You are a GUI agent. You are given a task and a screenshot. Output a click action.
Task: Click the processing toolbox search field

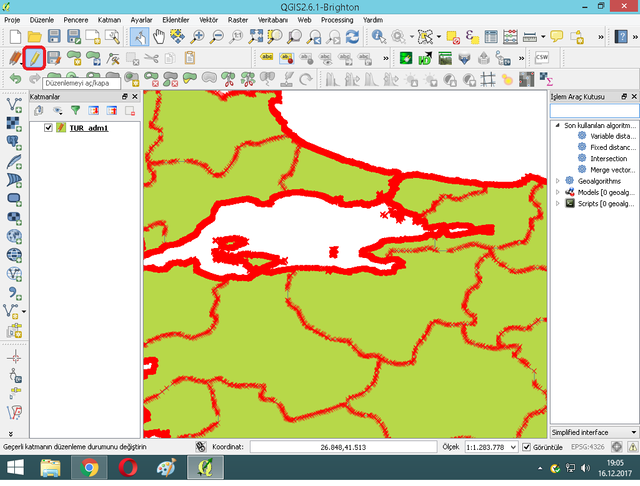[x=594, y=111]
